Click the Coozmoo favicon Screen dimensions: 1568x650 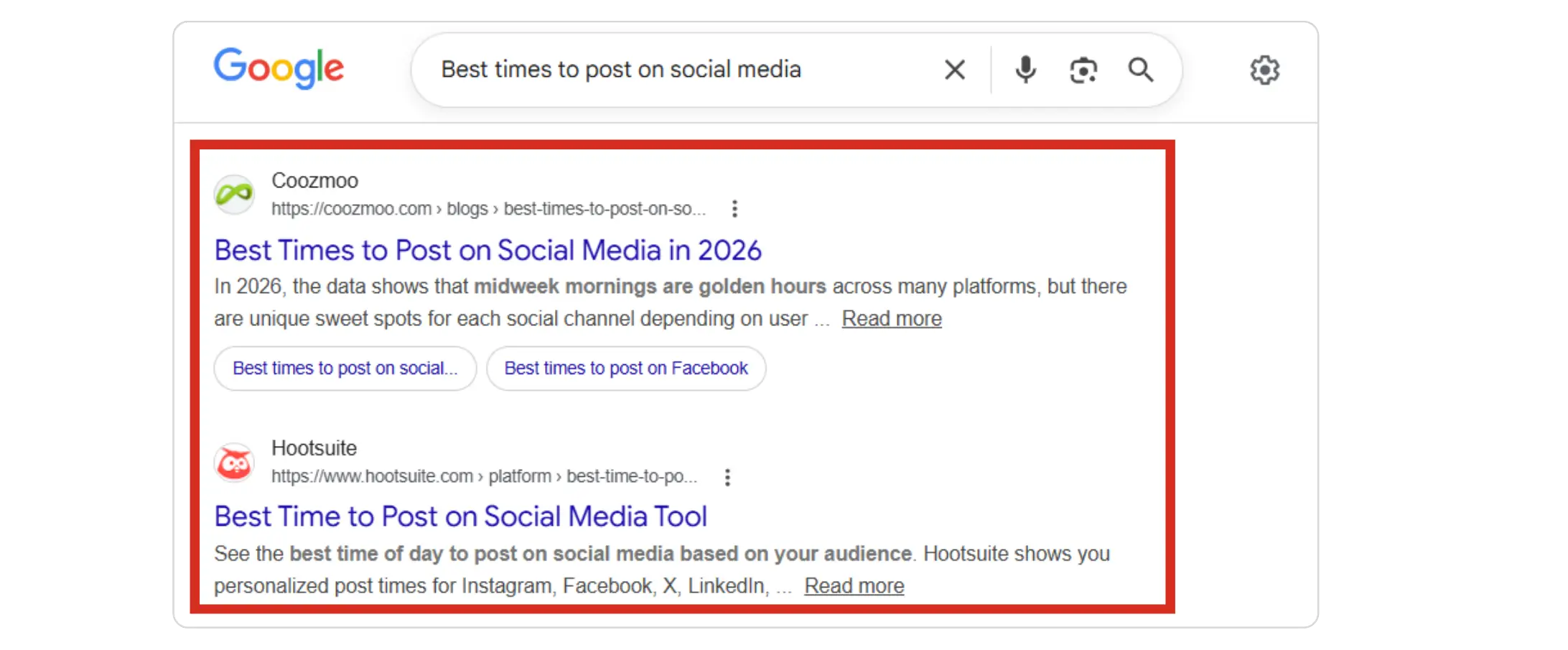234,194
